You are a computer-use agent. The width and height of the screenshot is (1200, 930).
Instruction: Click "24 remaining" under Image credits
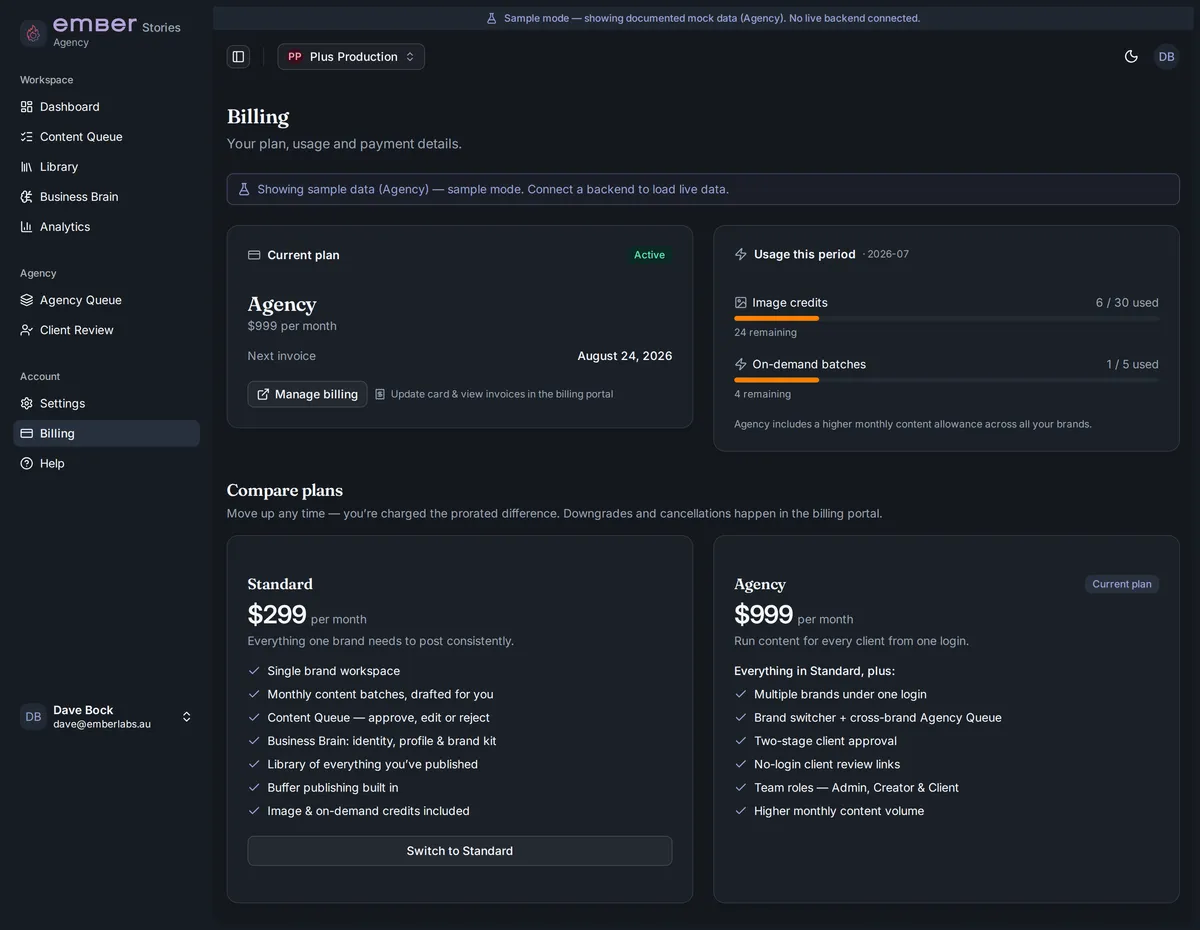(765, 333)
